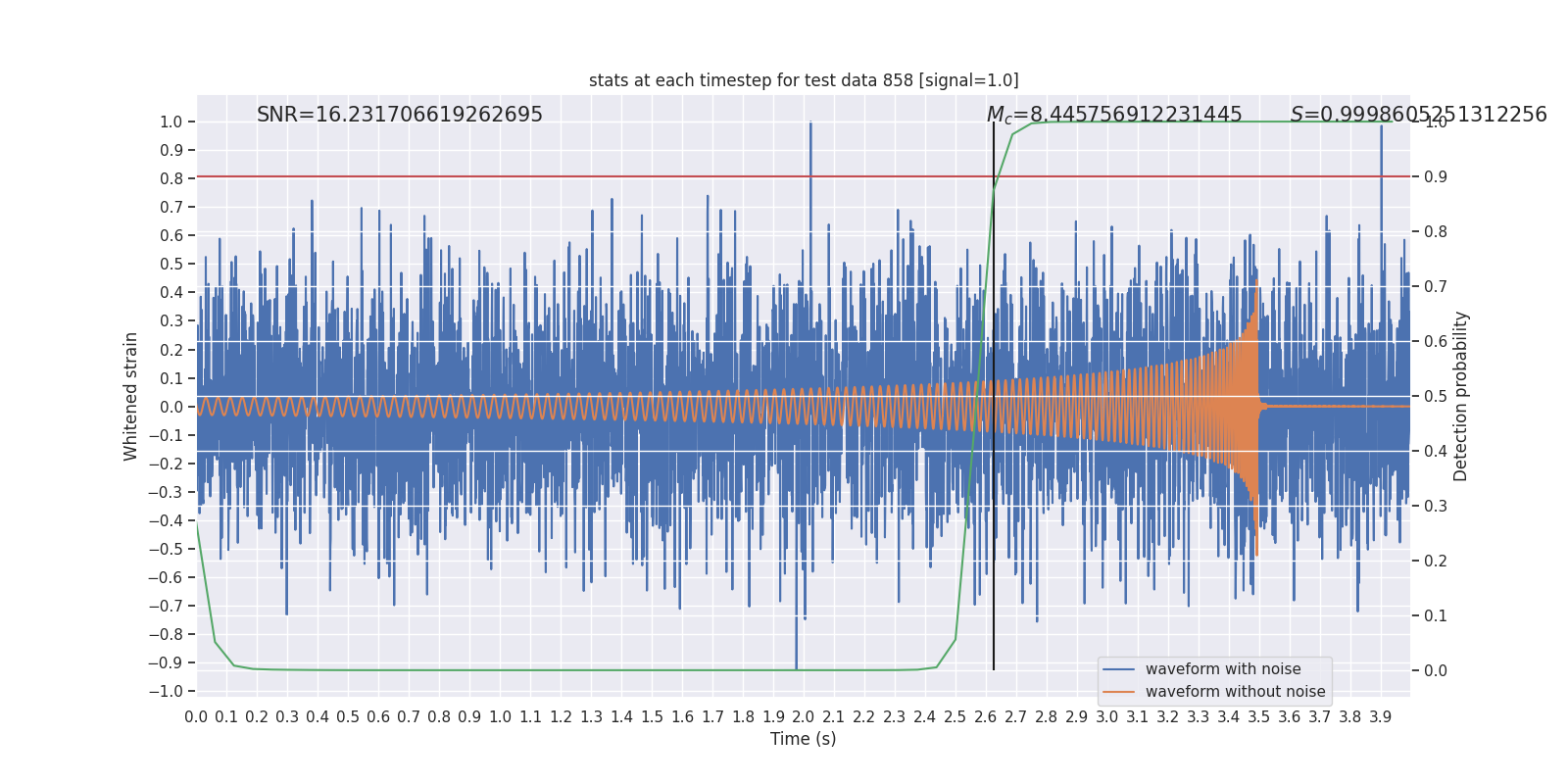This screenshot has width=1568, height=784.
Task: Click the orange line swatch in the legend
Action: pos(1118,692)
